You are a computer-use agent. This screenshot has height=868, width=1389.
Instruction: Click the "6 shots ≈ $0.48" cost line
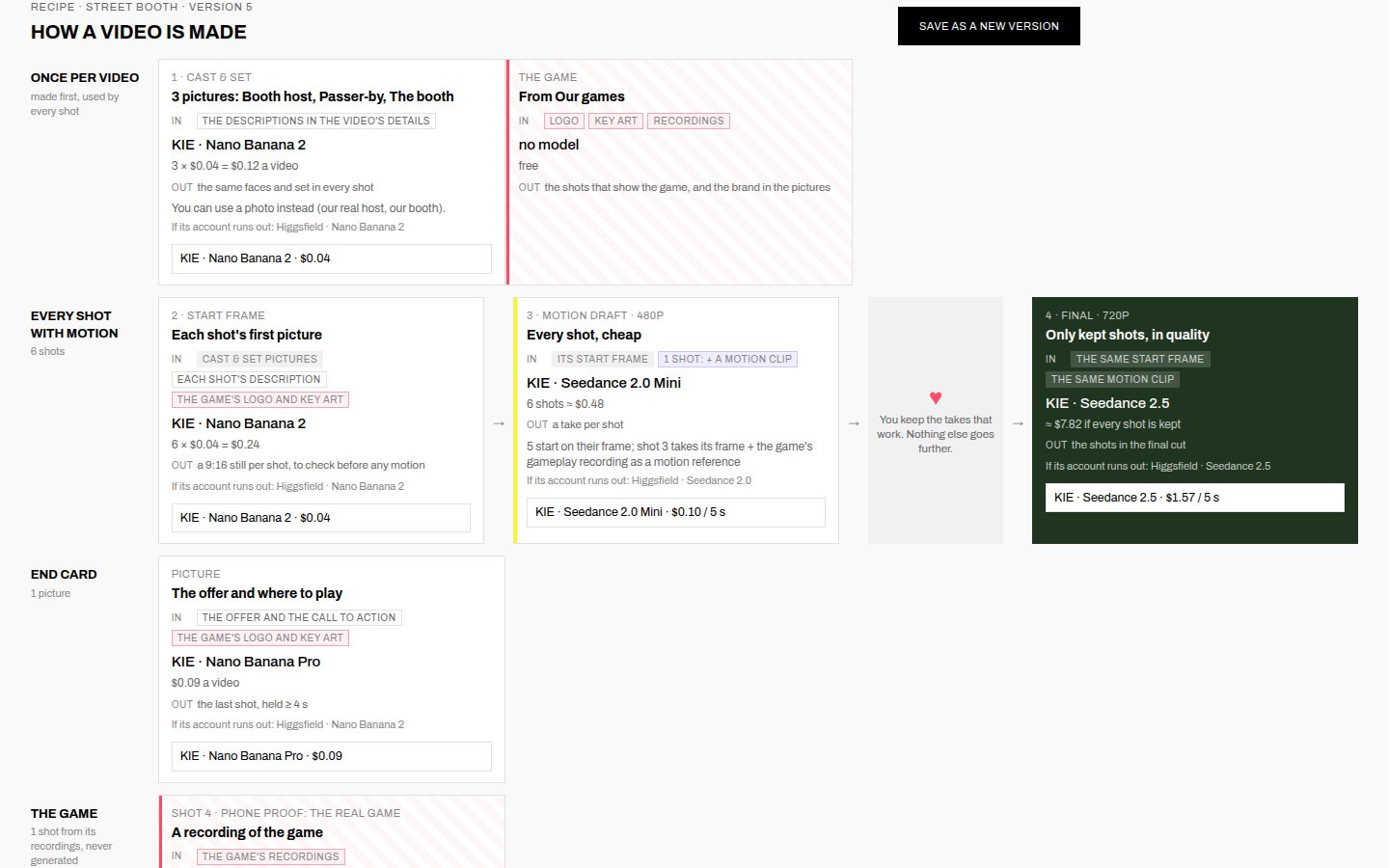pyautogui.click(x=565, y=404)
